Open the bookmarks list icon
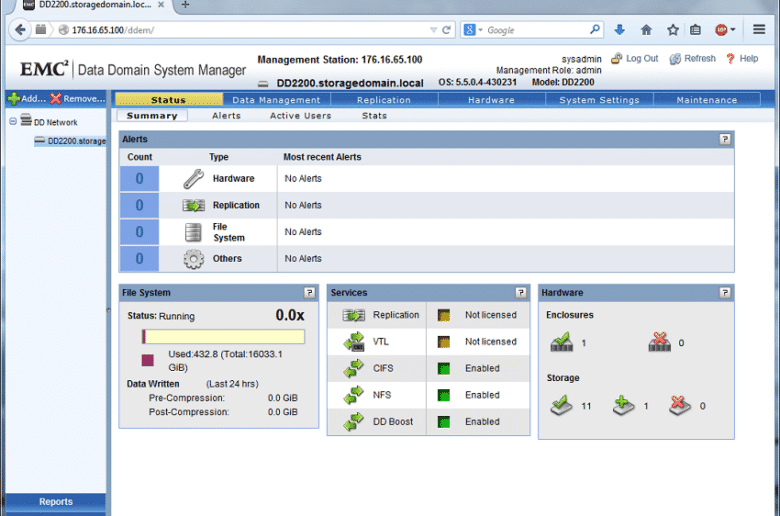Viewport: 780px width, 516px height. coord(695,30)
